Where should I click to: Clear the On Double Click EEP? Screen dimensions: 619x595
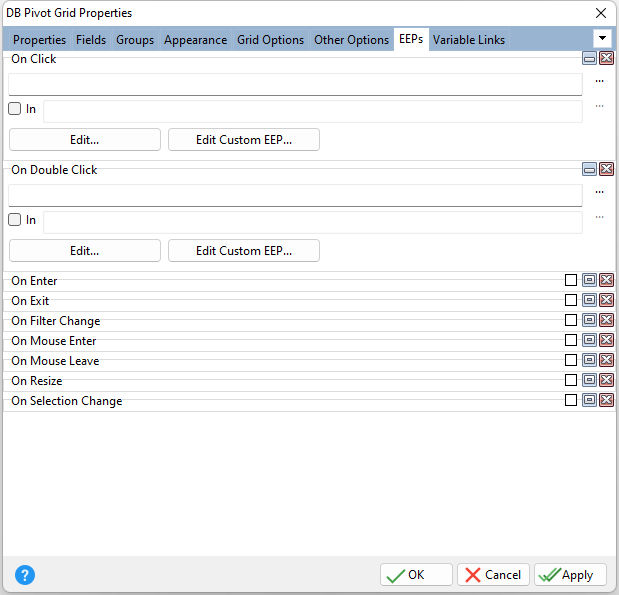607,169
